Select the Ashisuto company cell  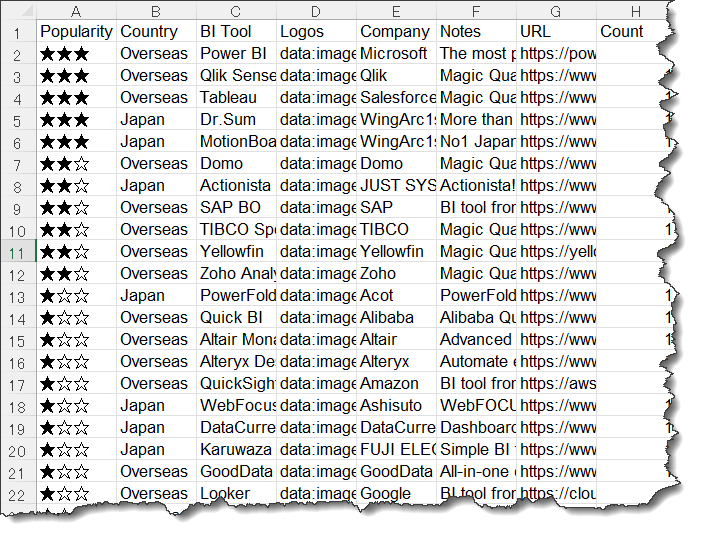point(397,406)
